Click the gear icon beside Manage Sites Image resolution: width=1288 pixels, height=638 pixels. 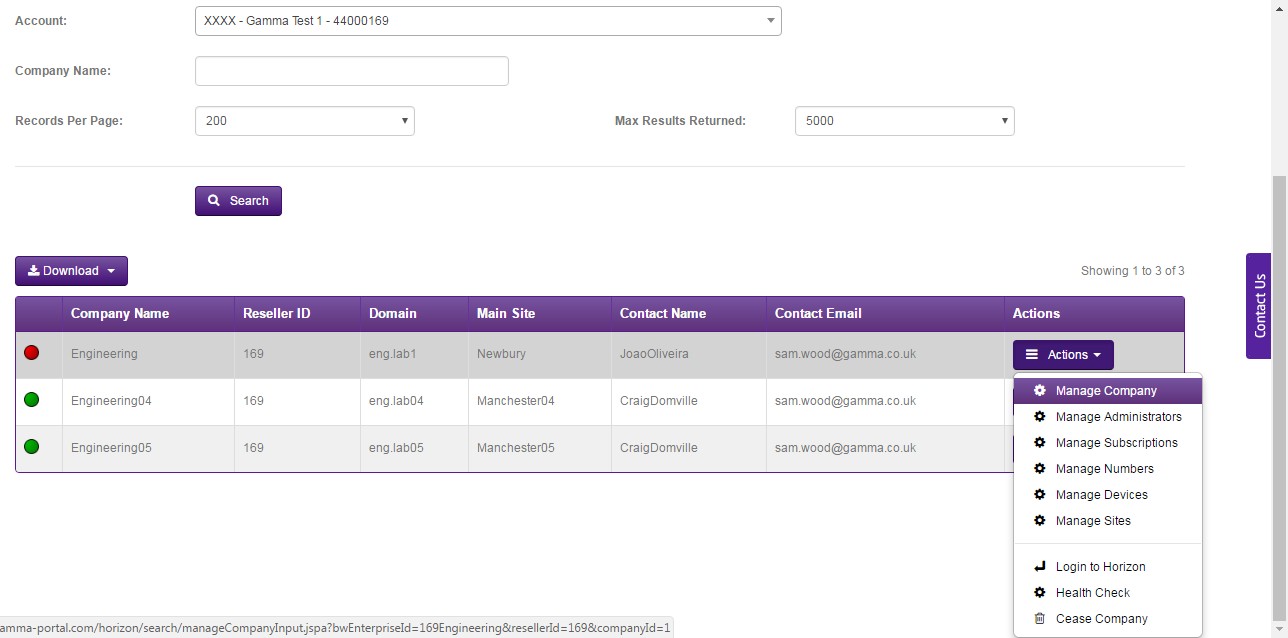[x=1039, y=521]
